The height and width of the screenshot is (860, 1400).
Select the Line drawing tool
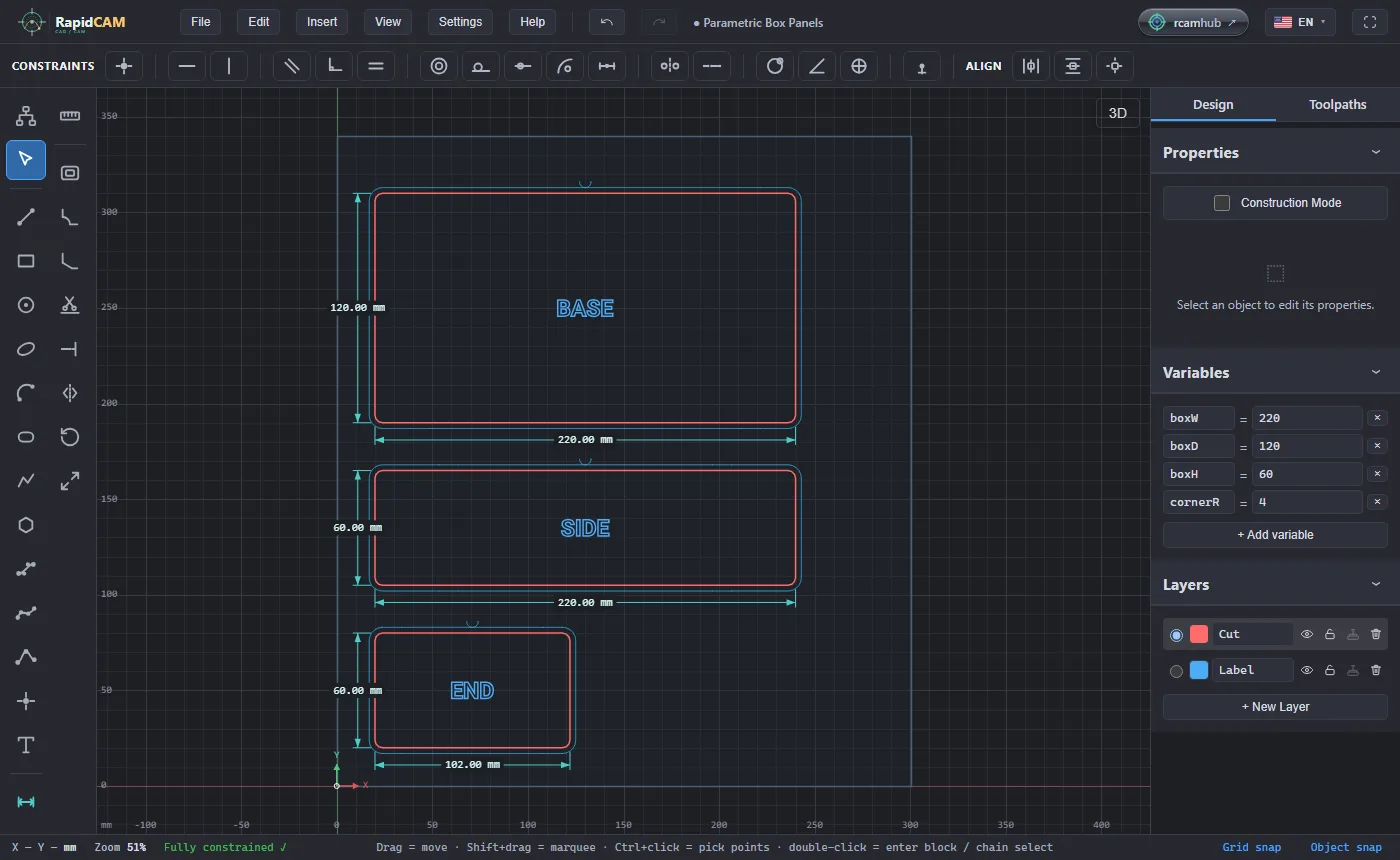pyautogui.click(x=26, y=217)
